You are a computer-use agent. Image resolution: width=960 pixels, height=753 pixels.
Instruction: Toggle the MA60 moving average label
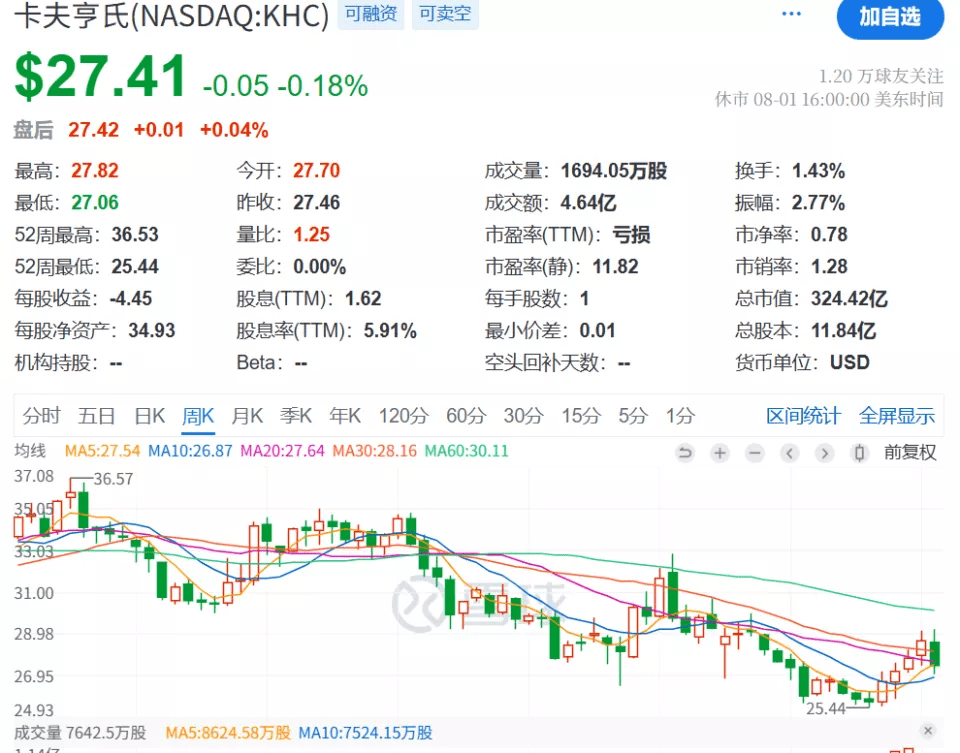point(466,452)
